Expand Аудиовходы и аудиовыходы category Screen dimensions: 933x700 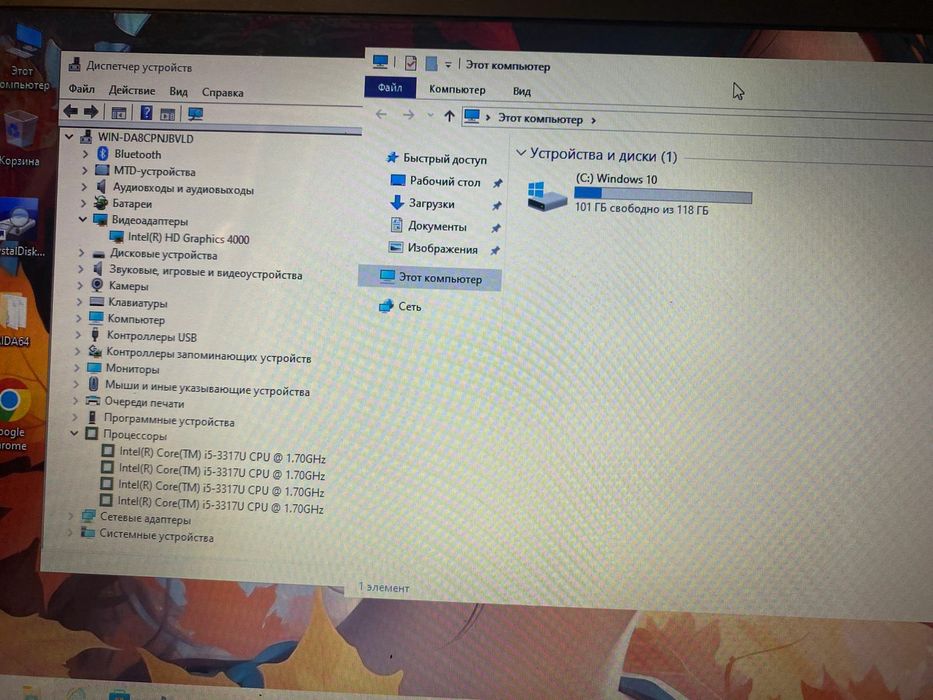(84, 187)
